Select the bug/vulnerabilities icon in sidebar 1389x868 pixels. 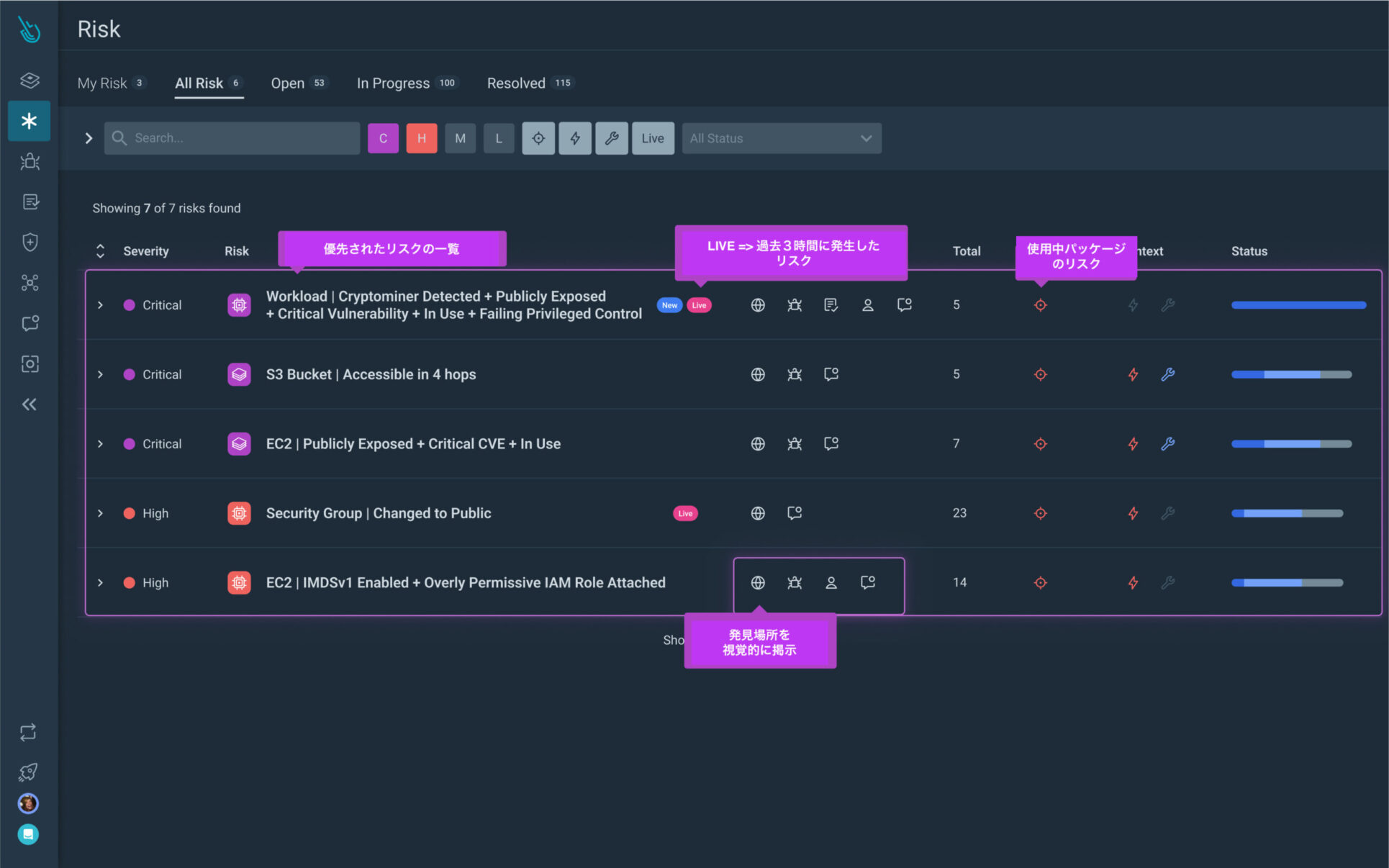[x=29, y=162]
